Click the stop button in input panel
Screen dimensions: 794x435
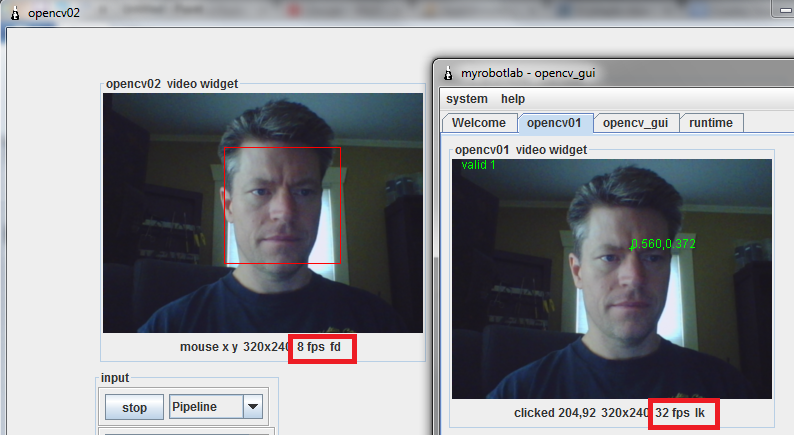tap(134, 407)
